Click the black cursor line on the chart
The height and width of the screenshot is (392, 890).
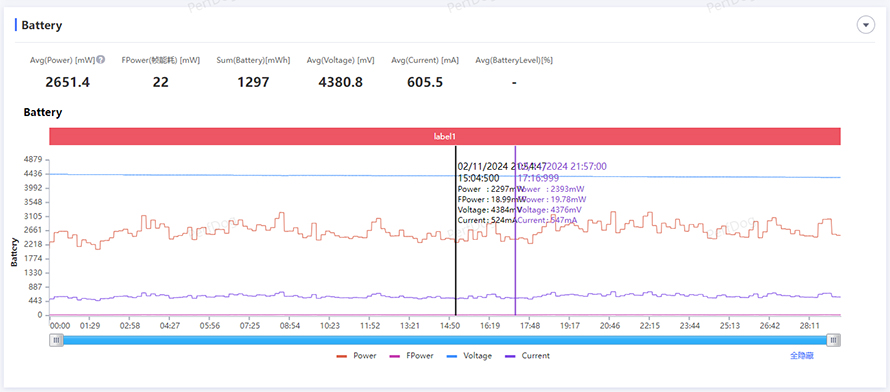tap(455, 230)
